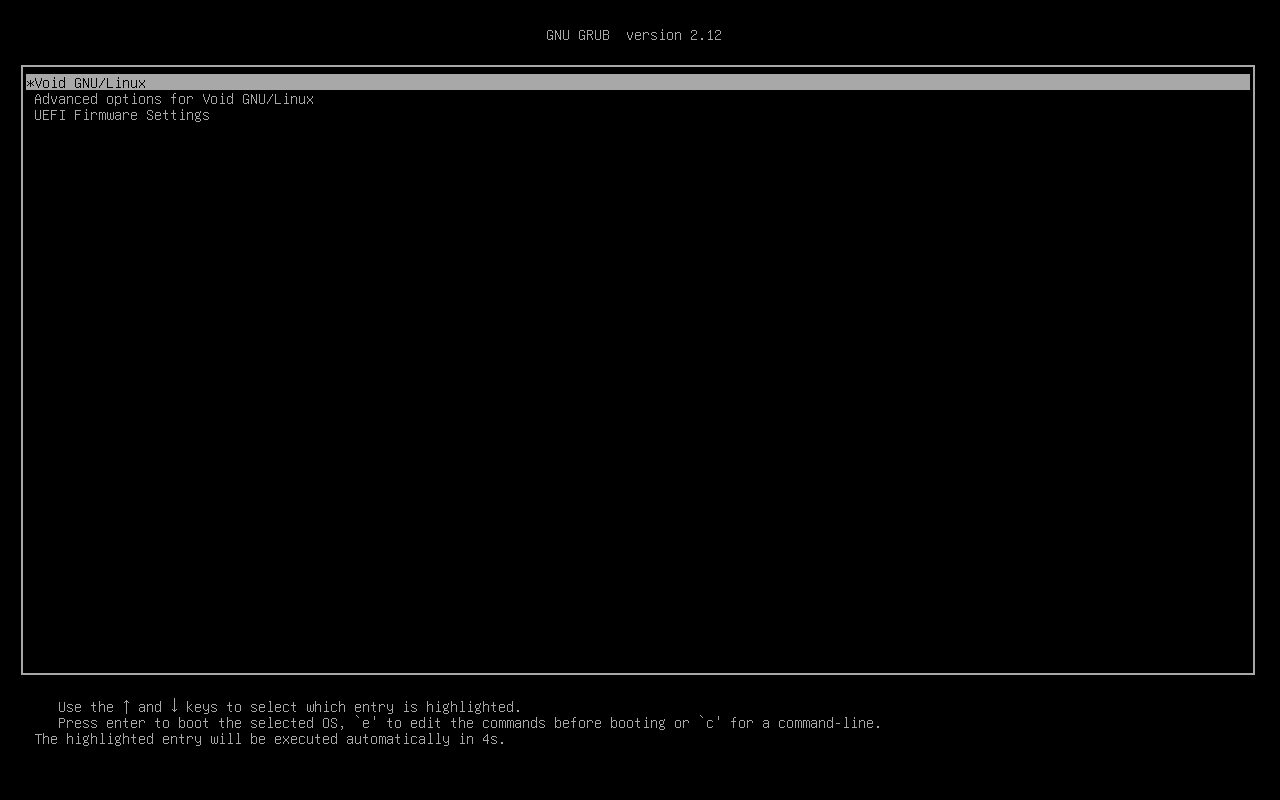Click the version 2.12 label

674,35
